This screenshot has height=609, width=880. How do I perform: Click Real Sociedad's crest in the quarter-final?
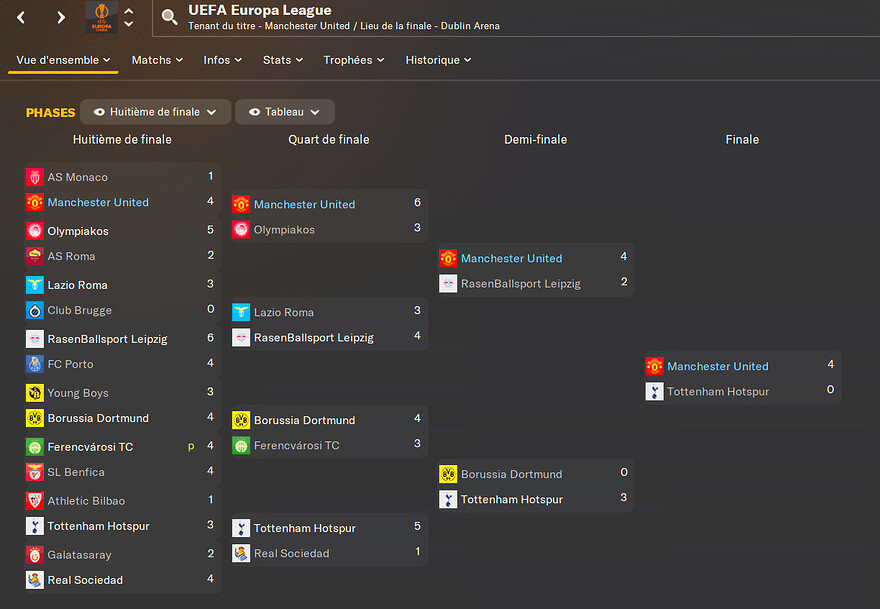[241, 553]
